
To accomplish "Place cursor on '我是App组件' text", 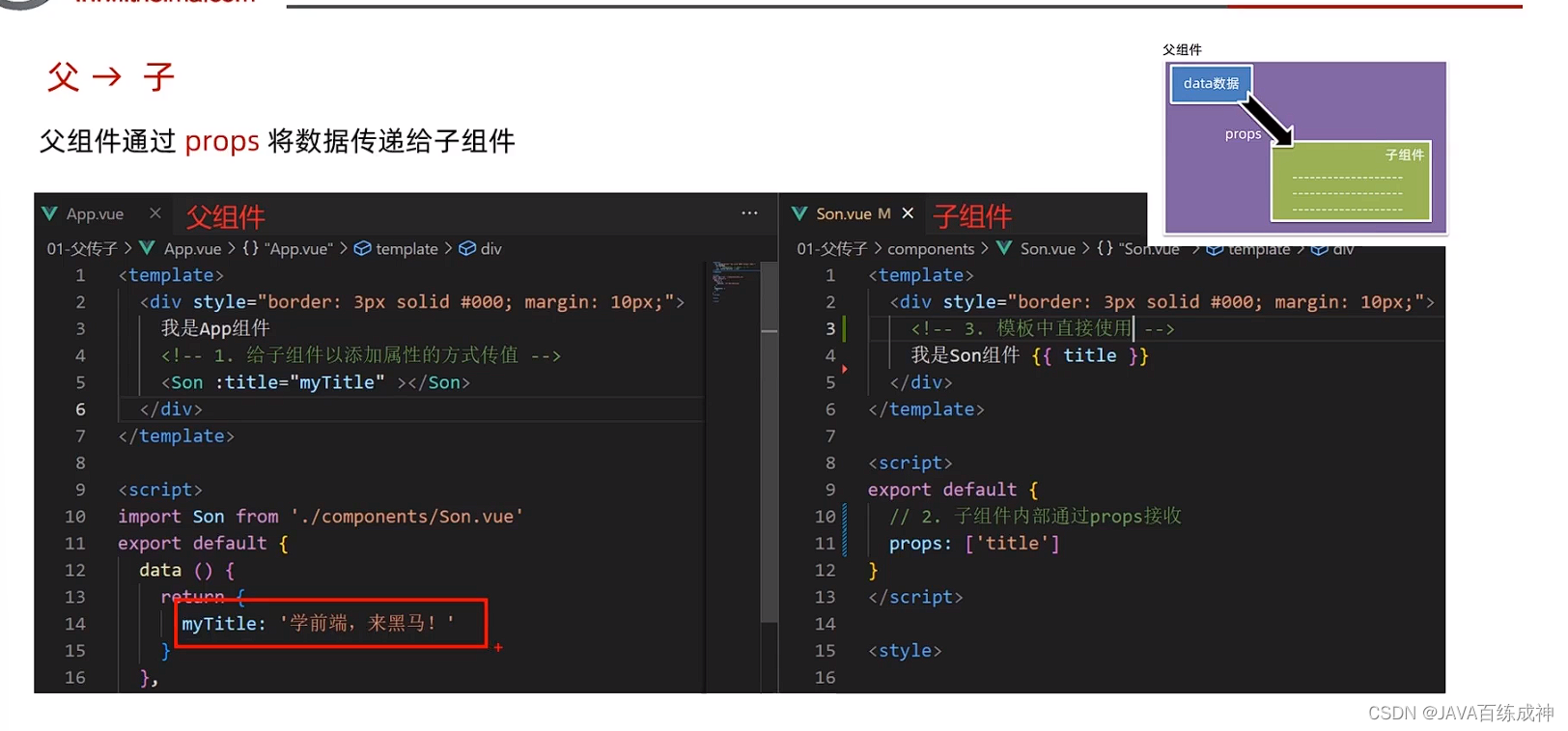I will (x=215, y=328).
